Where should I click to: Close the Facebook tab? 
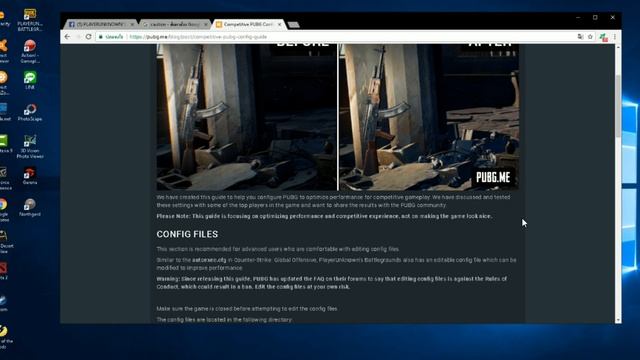pos(132,24)
